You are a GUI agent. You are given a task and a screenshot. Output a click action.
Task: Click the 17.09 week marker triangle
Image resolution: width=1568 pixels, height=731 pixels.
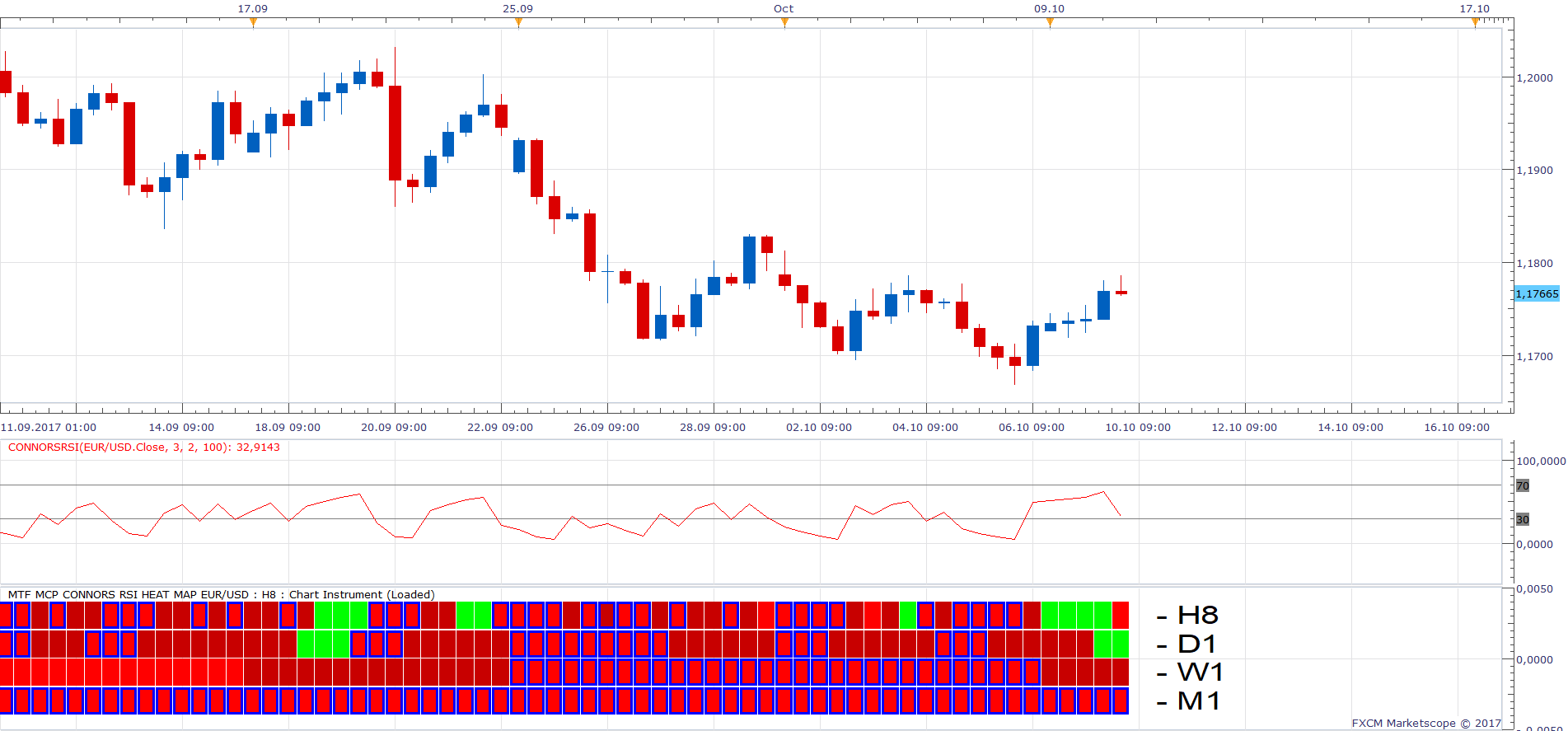(253, 22)
